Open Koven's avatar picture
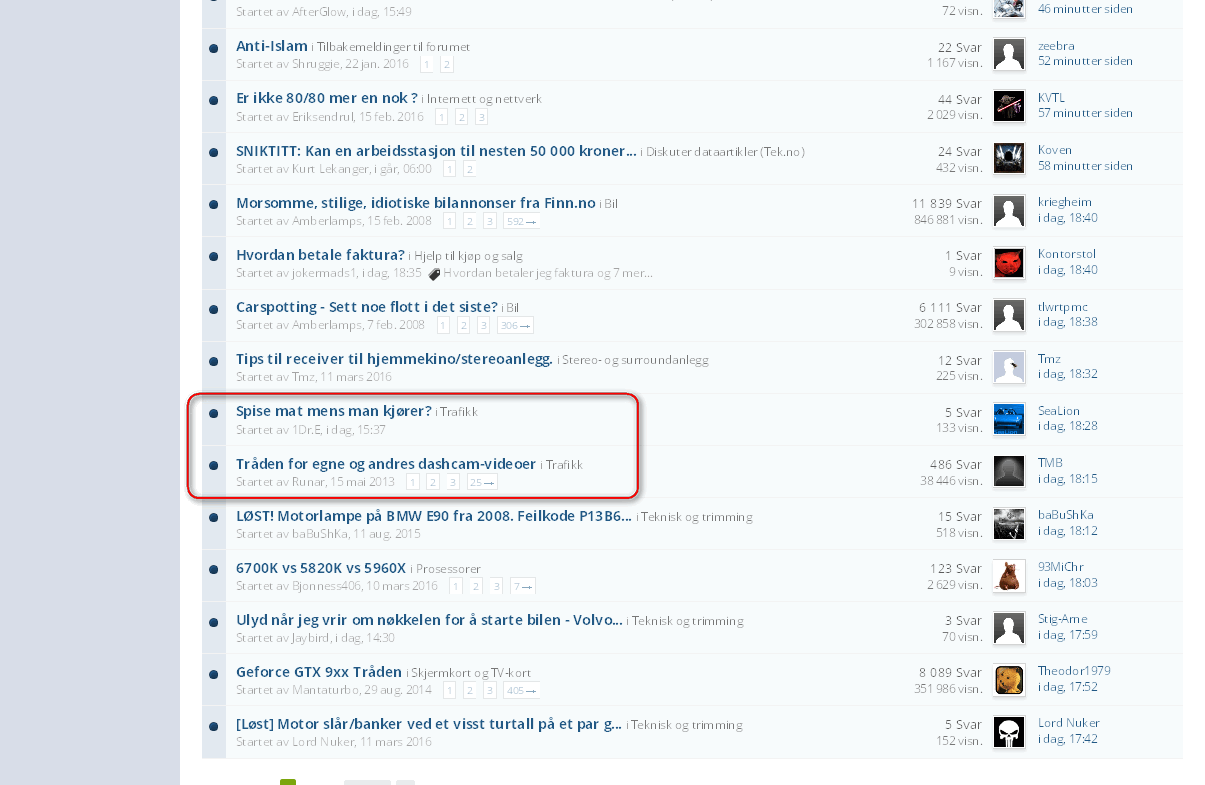This screenshot has width=1205, height=785. (1009, 158)
